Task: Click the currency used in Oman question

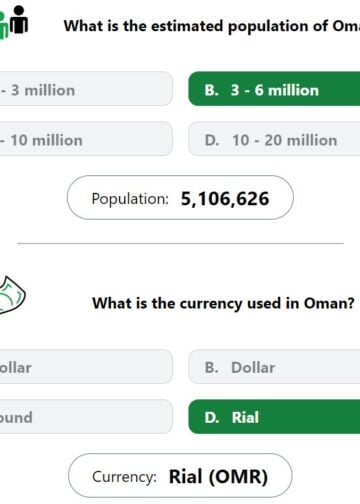Action: [223, 303]
